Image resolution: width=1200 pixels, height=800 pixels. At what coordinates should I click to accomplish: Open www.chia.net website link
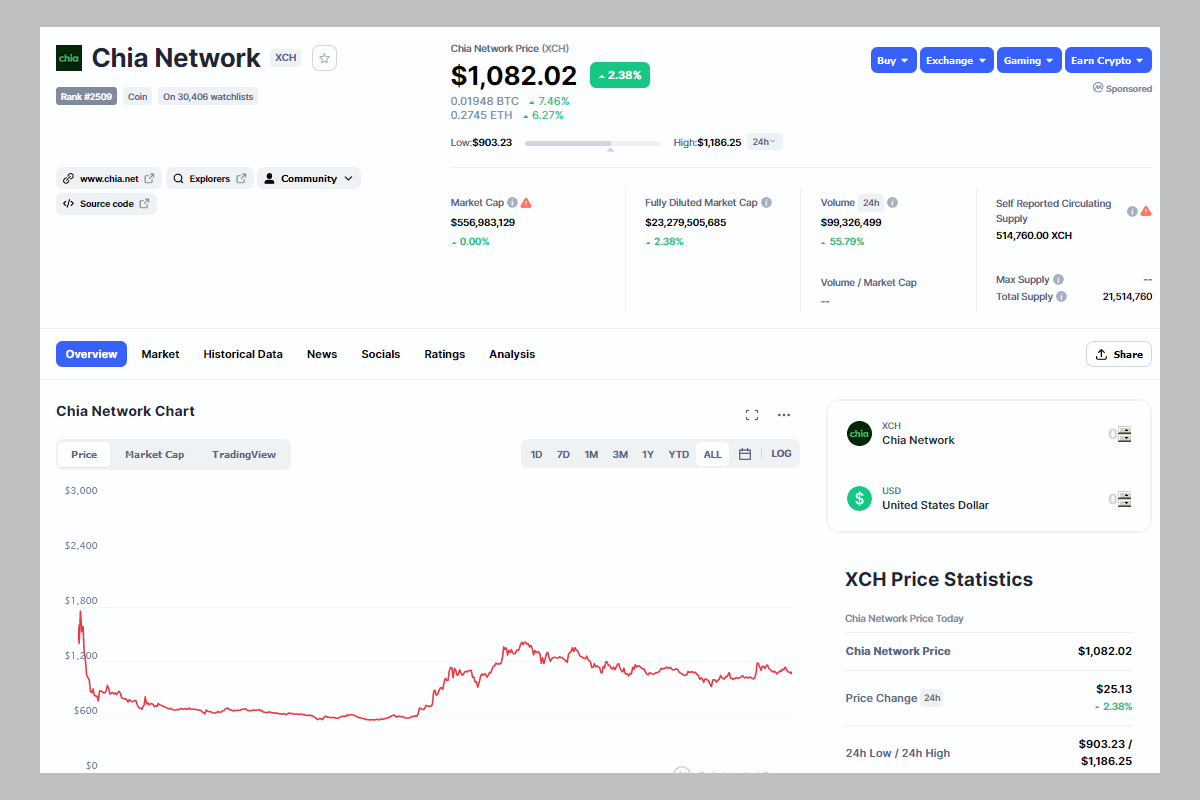pyautogui.click(x=109, y=179)
